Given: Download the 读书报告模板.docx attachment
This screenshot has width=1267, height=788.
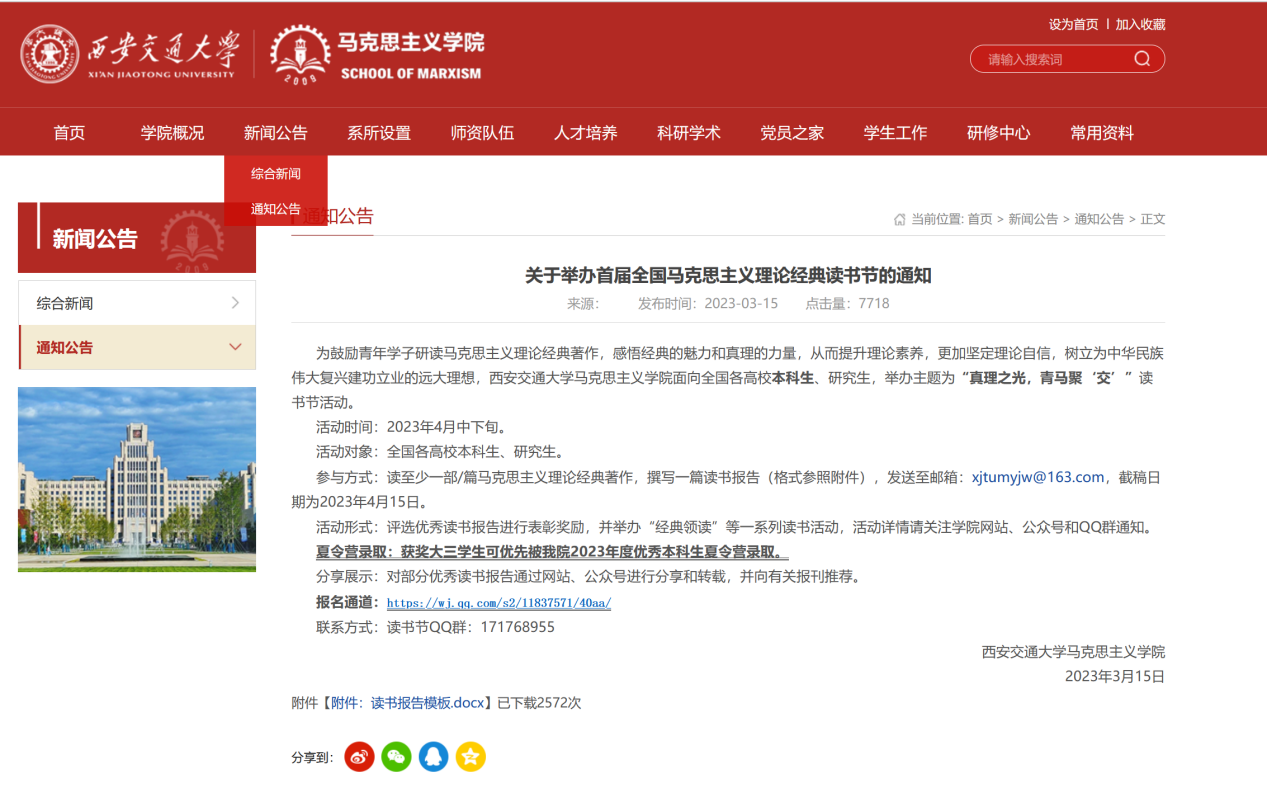Looking at the screenshot, I should pyautogui.click(x=427, y=703).
